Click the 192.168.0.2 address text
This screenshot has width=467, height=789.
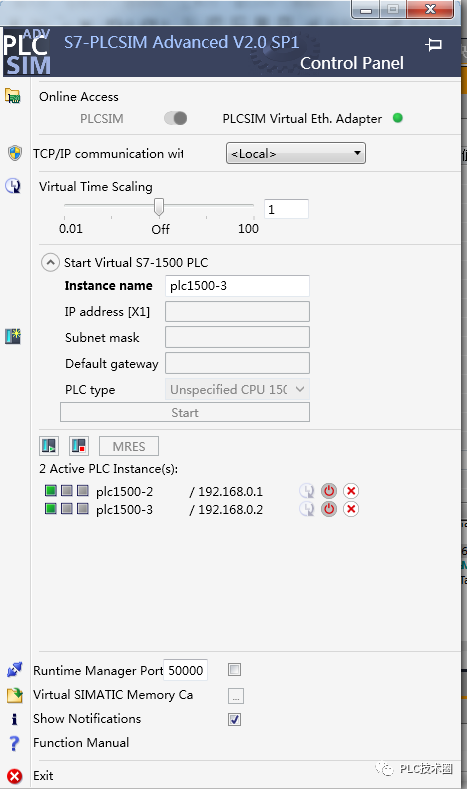tap(230, 509)
